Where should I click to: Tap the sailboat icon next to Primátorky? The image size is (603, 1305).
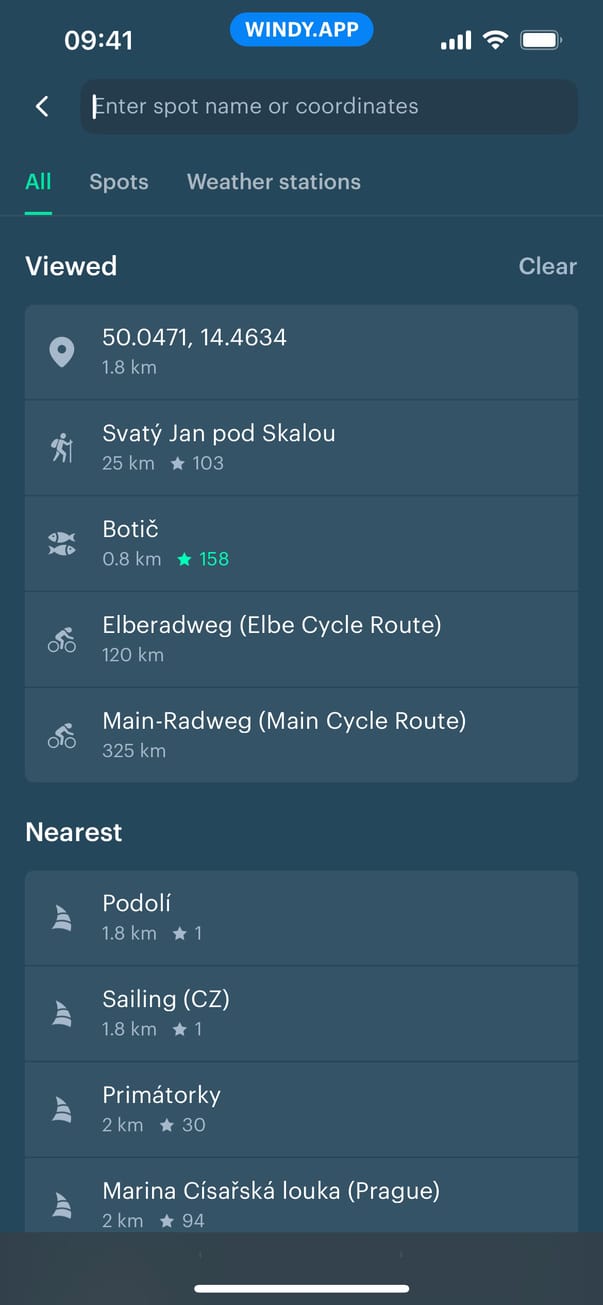pos(62,1110)
